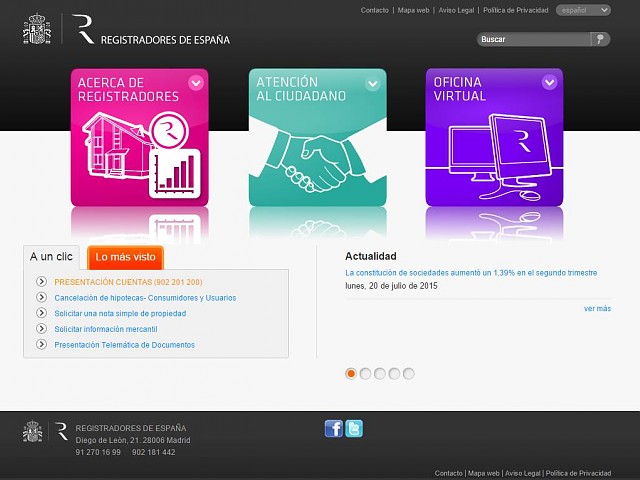Click the search magnifier button

pos(600,39)
